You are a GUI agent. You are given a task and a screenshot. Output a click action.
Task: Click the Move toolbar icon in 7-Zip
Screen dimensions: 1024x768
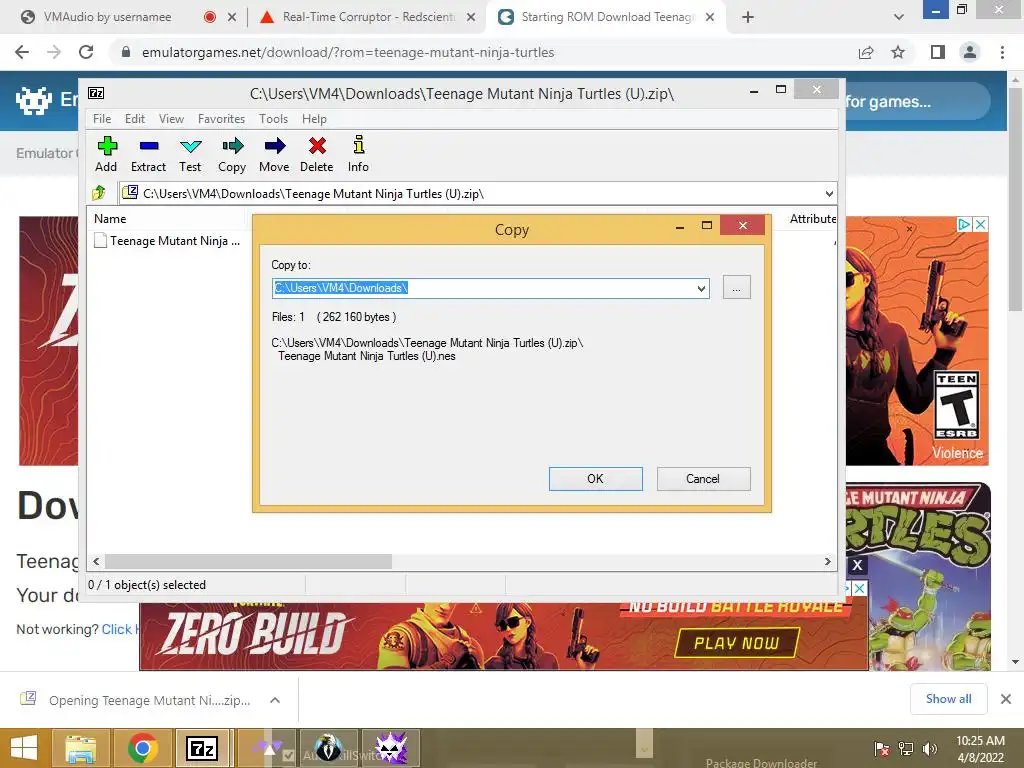coord(274,154)
